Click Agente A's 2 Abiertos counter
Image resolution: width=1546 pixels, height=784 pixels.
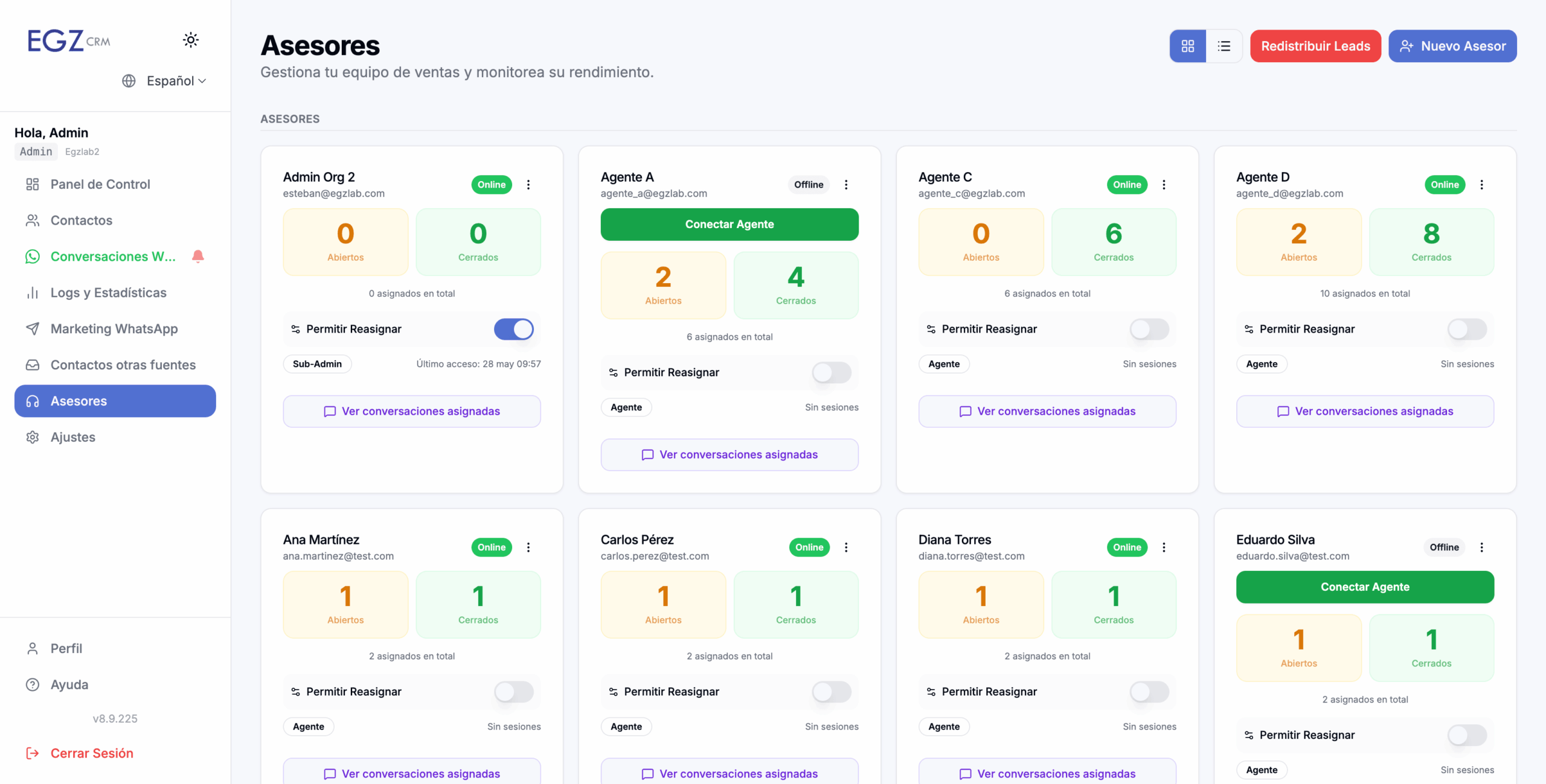(x=663, y=285)
